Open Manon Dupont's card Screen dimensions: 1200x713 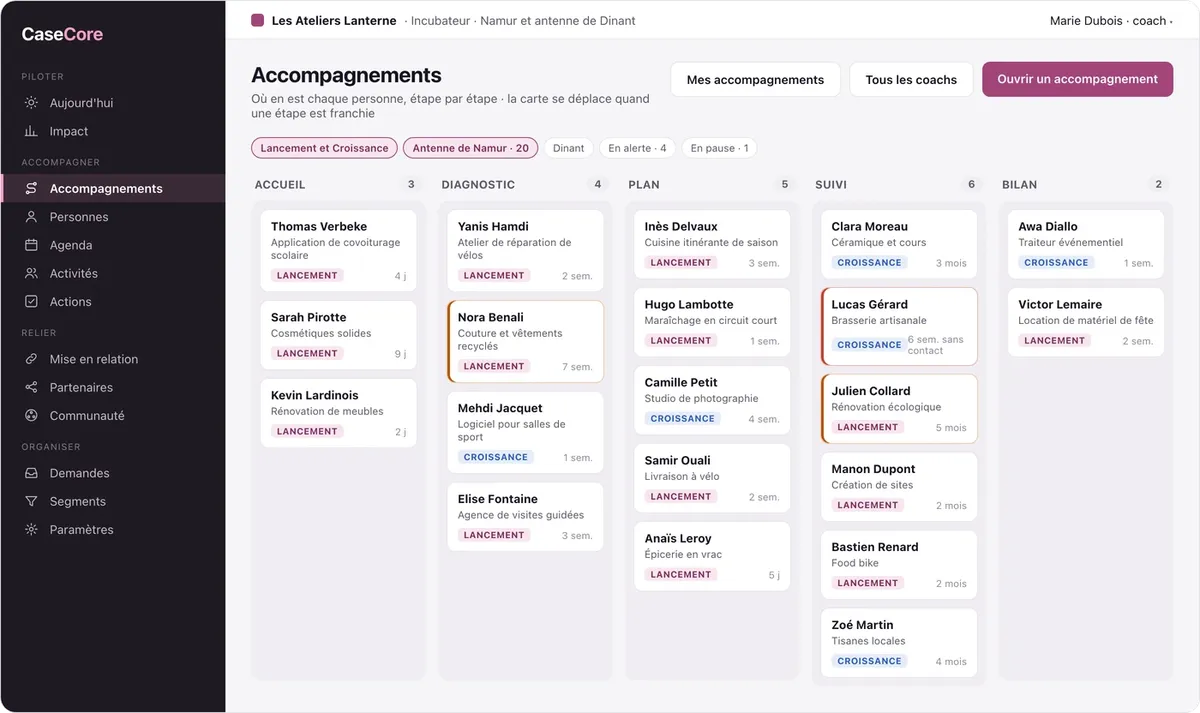(x=899, y=487)
